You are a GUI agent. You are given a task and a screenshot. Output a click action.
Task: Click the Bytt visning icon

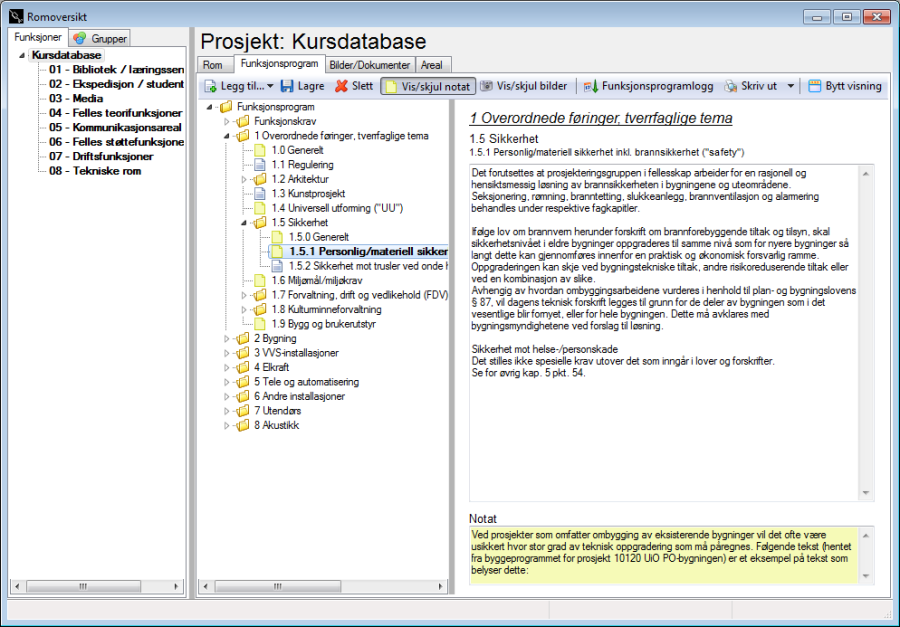point(814,86)
